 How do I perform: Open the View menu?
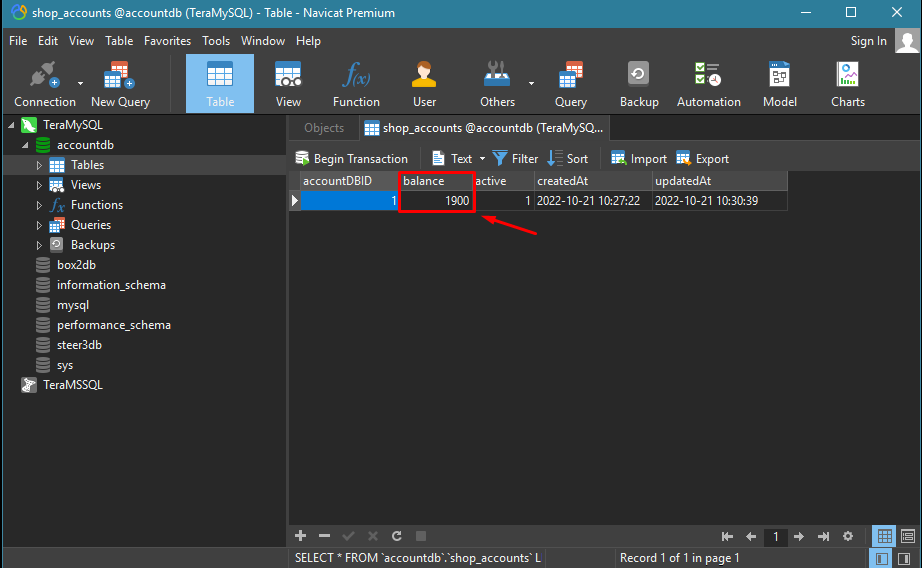pyautogui.click(x=81, y=41)
